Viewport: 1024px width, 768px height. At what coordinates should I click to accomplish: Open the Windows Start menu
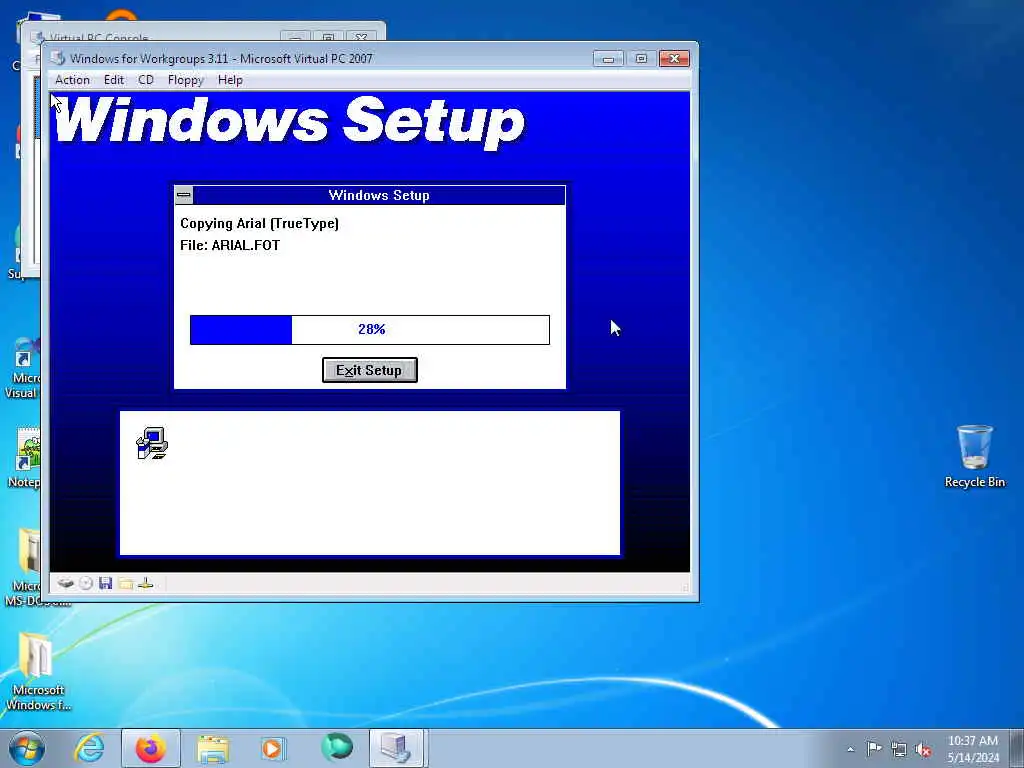(27, 748)
